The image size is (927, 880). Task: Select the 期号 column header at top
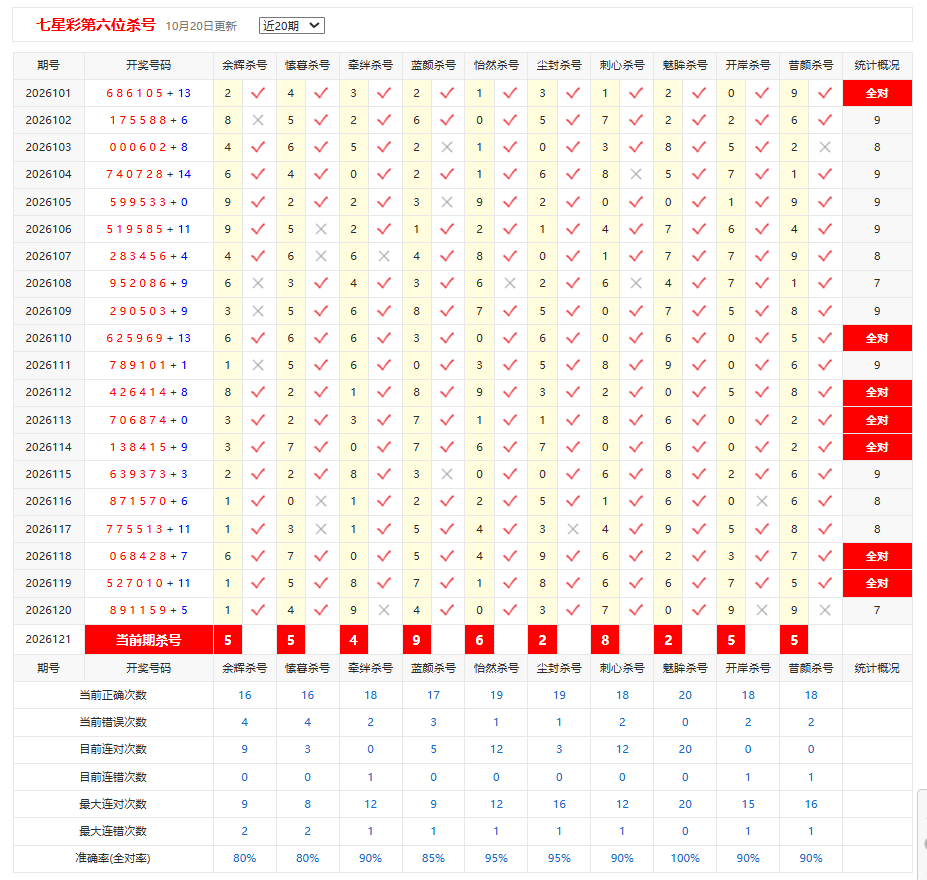coord(48,65)
